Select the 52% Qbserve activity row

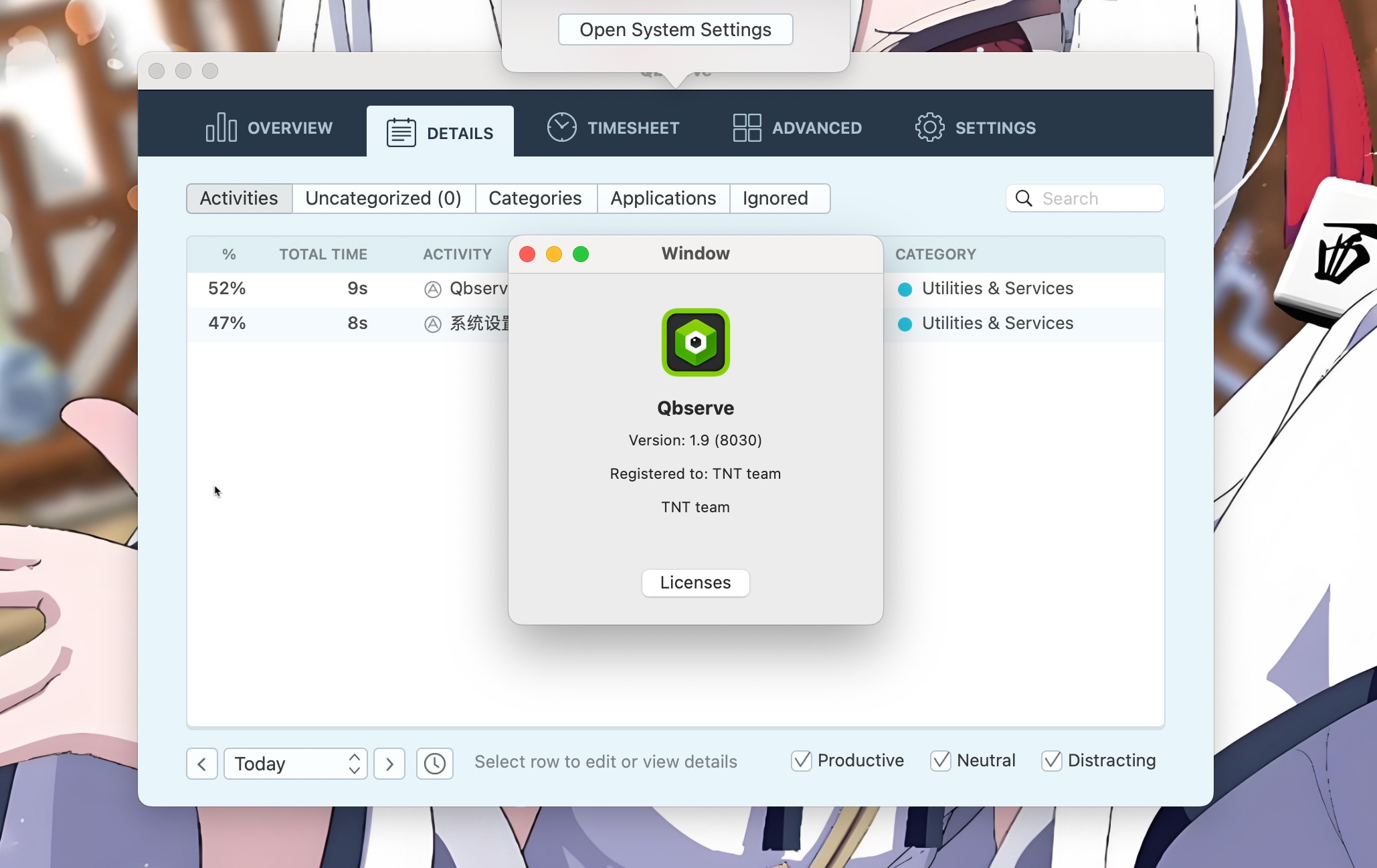[676, 289]
